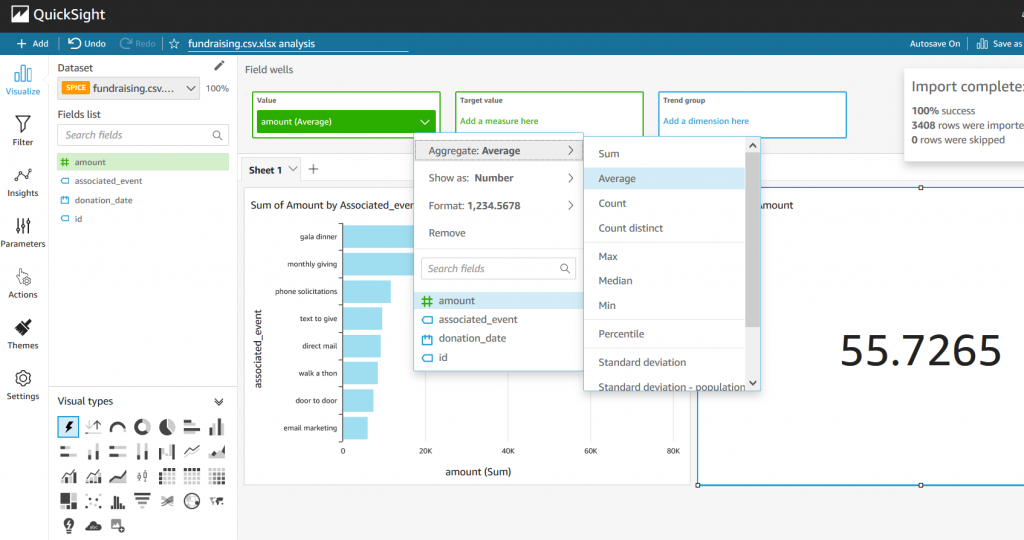Select the line chart visual type

click(x=191, y=451)
